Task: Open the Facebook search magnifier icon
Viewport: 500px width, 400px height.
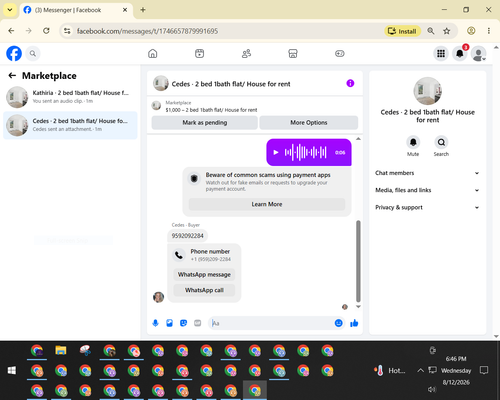Action: click(33, 53)
